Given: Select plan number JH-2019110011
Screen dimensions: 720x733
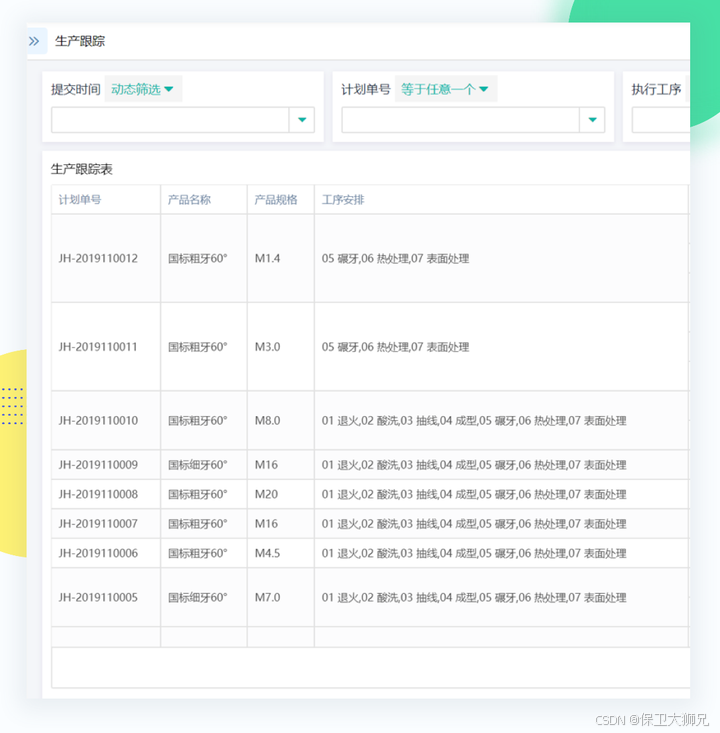Looking at the screenshot, I should (98, 347).
